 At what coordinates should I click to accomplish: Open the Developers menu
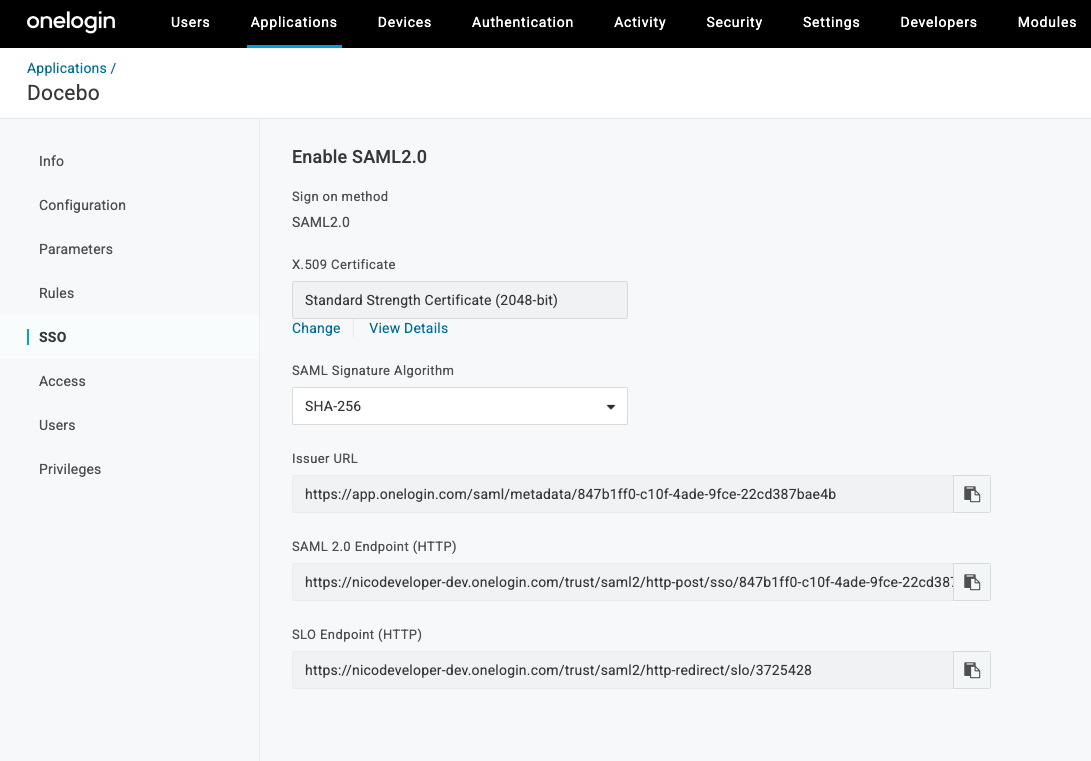[938, 22]
